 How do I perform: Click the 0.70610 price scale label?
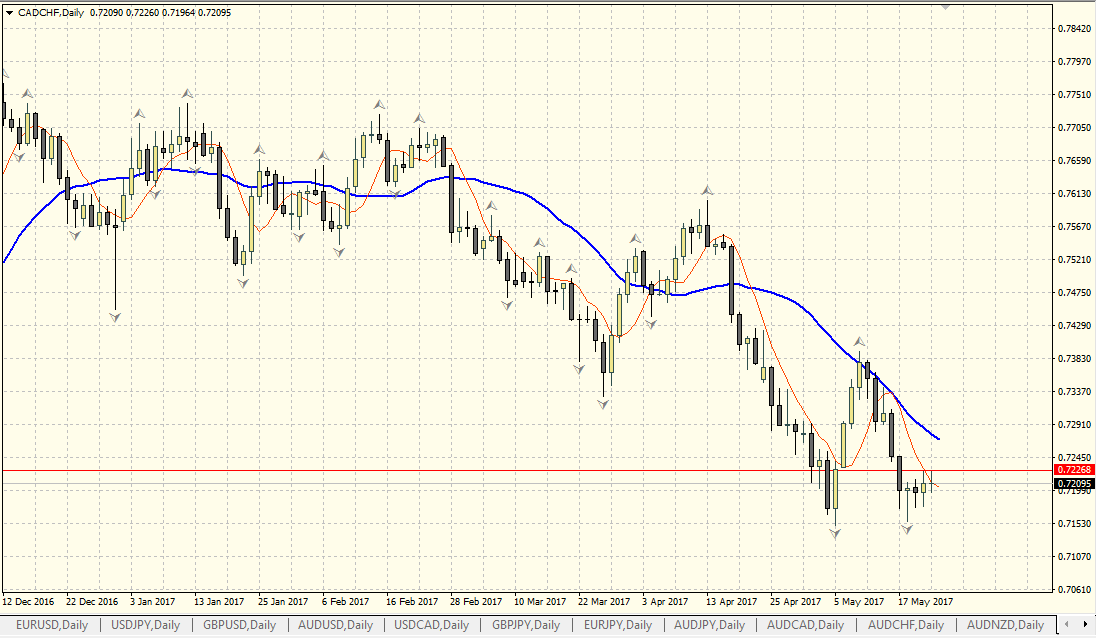tap(1074, 589)
